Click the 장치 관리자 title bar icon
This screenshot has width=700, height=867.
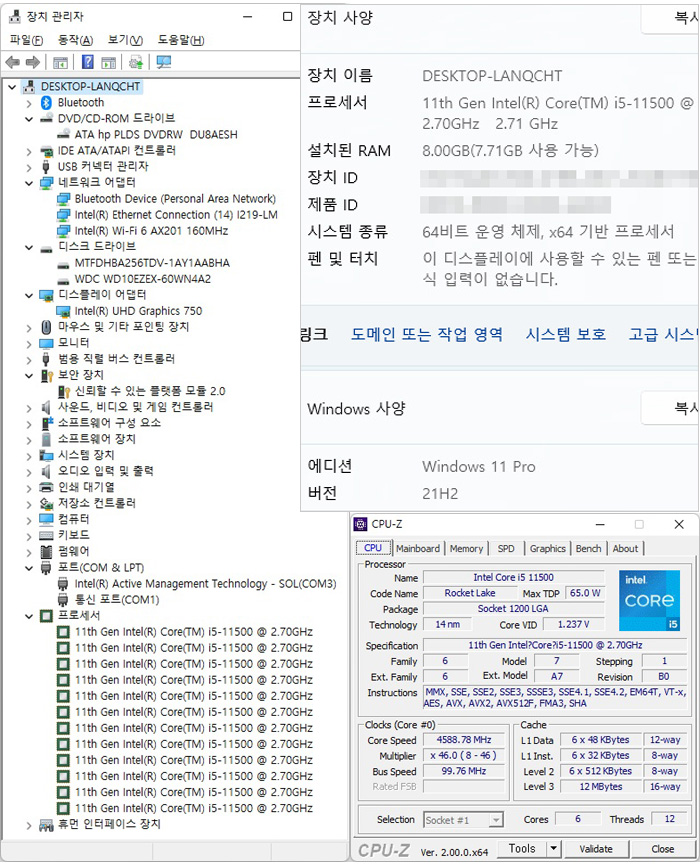click(15, 17)
